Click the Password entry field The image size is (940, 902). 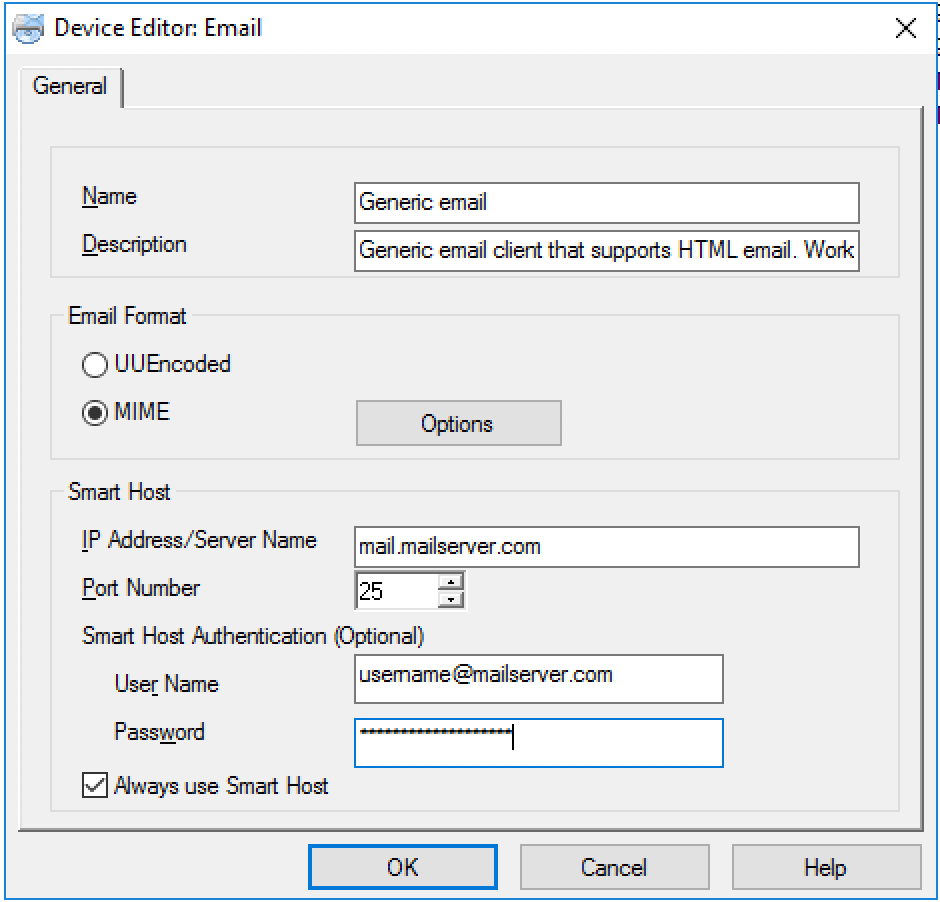(538, 742)
